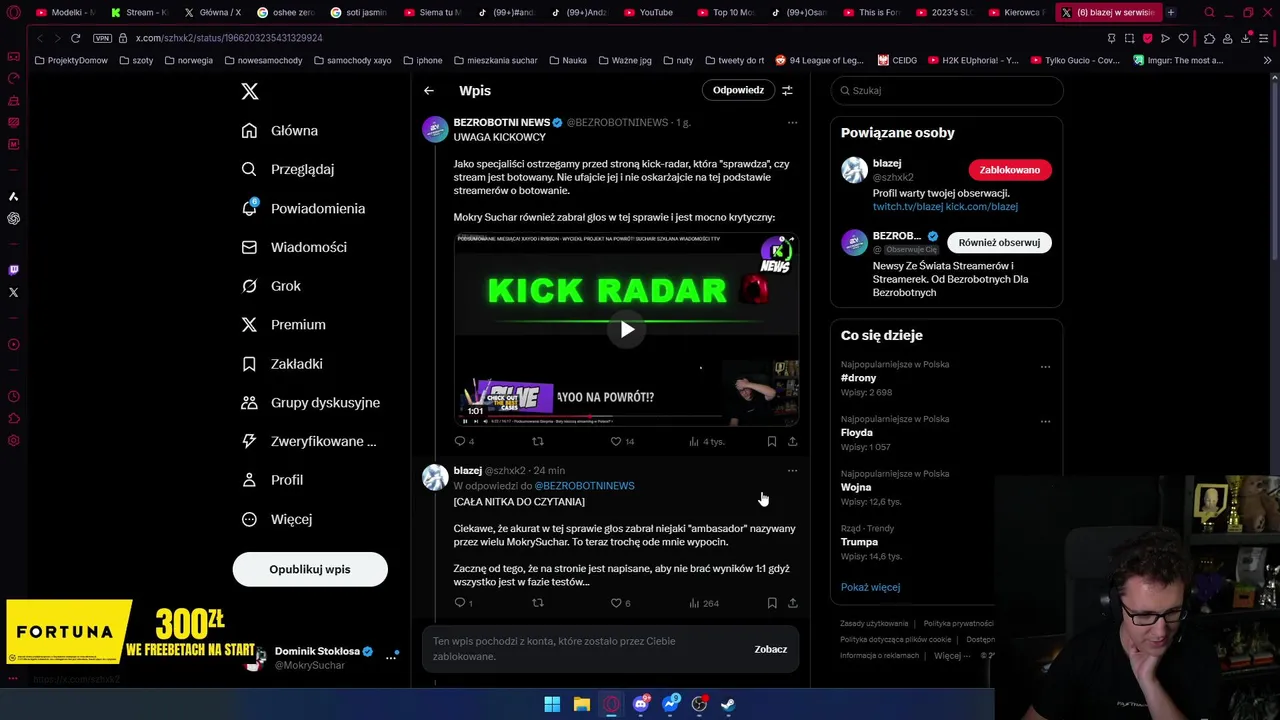Open Powiadomienia notifications
The image size is (1280, 720).
[304, 208]
